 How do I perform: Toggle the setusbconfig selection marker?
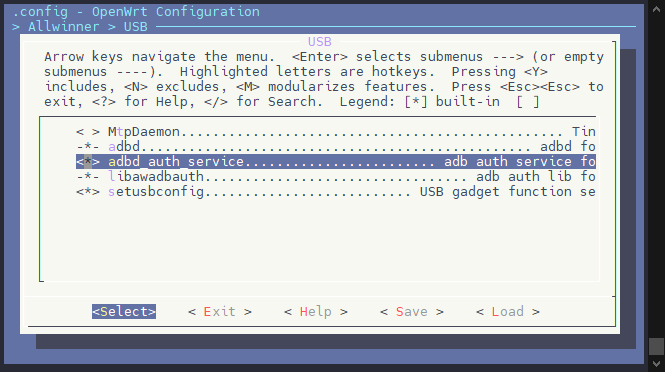[x=88, y=192]
